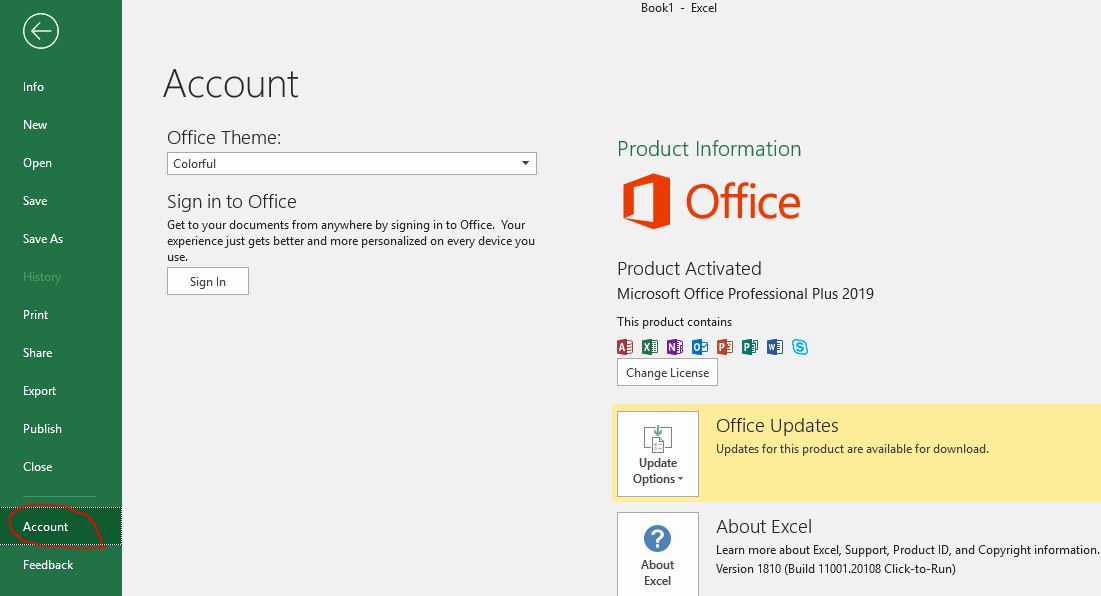Click the Access app icon
This screenshot has width=1101, height=596.
pos(625,347)
